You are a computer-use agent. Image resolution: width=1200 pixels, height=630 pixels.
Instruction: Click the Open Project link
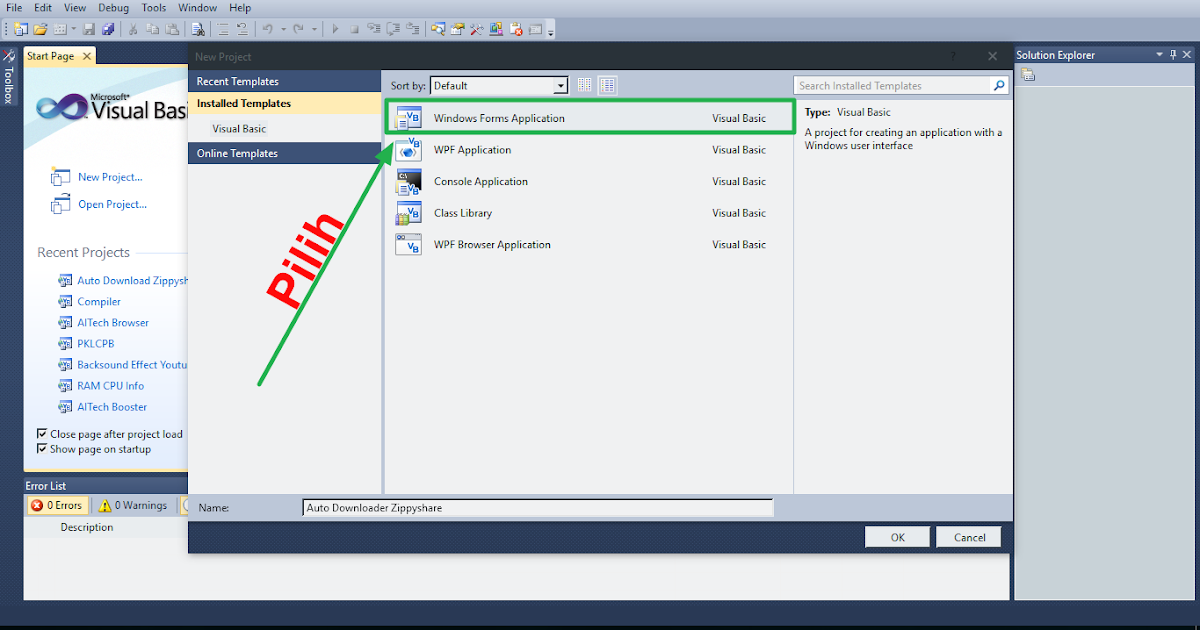tap(112, 204)
